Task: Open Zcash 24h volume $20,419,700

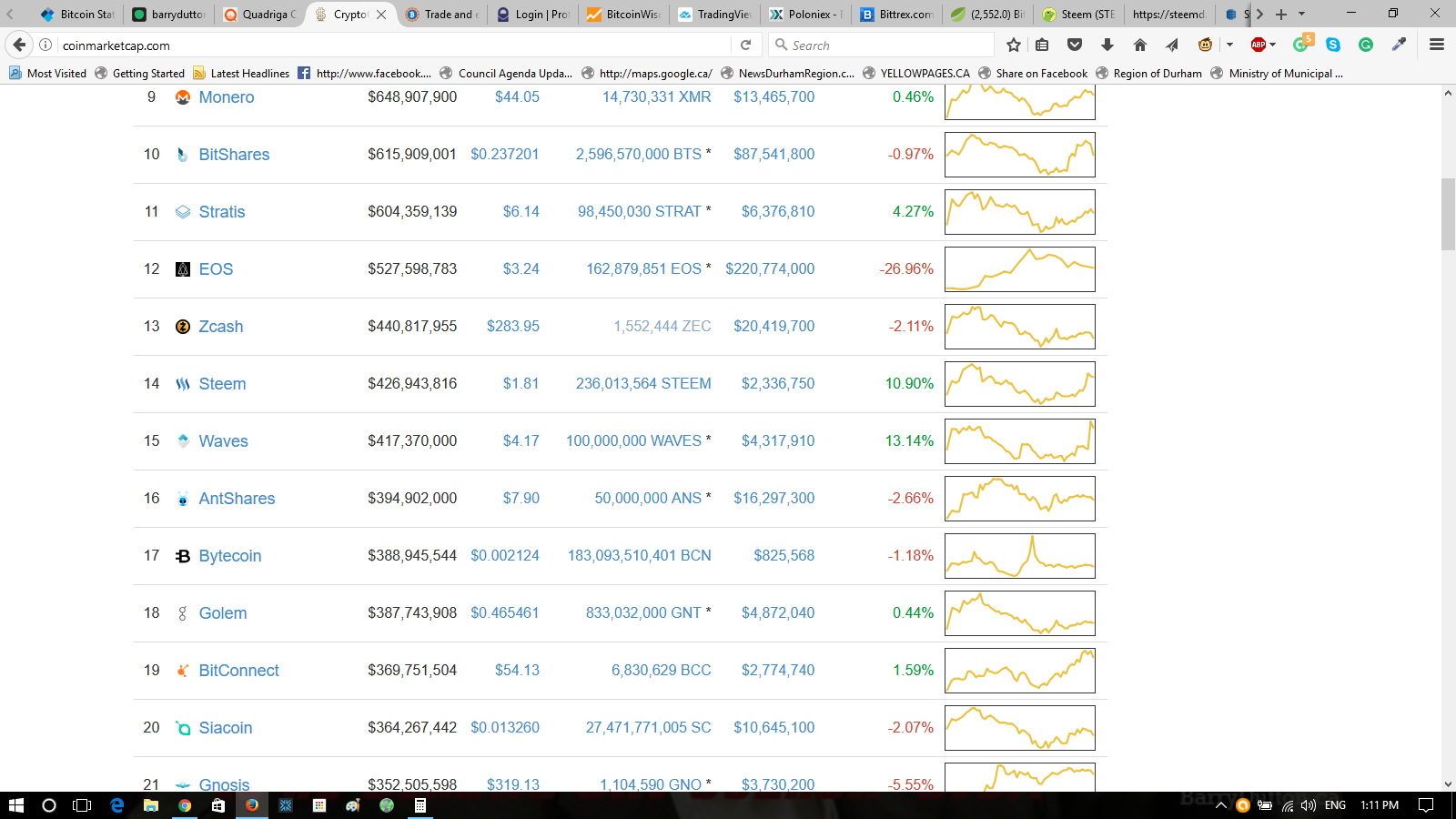Action: [774, 327]
